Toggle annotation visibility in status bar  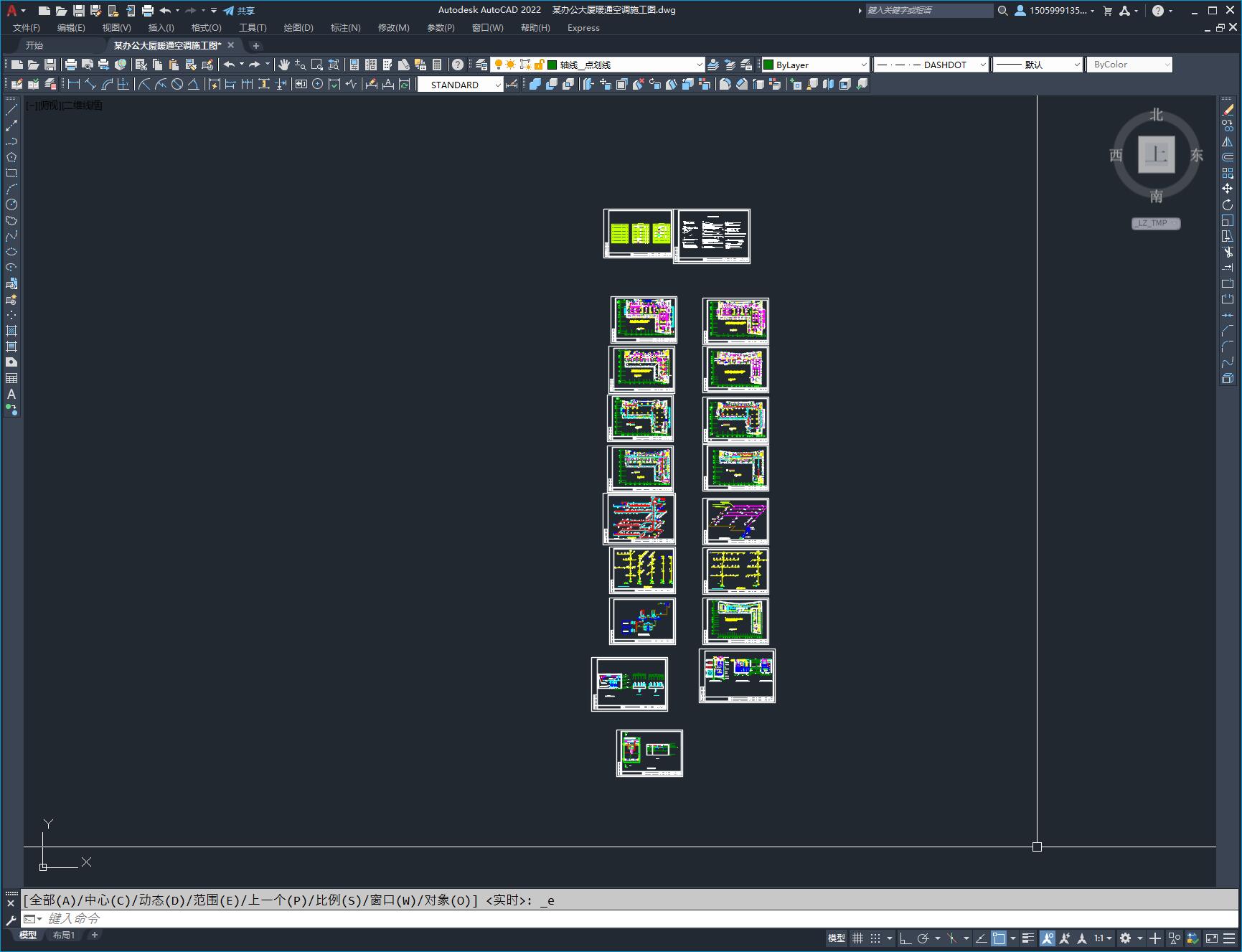pos(1047,938)
